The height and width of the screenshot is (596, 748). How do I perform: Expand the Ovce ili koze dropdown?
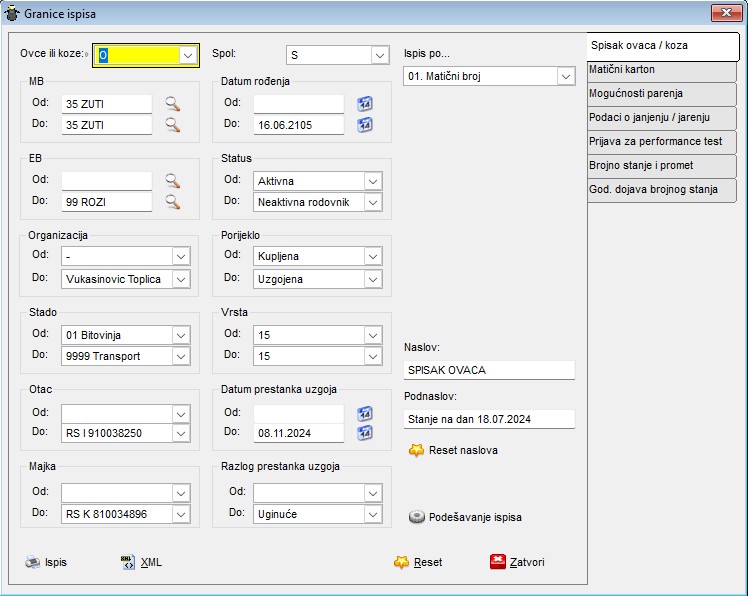tap(187, 56)
